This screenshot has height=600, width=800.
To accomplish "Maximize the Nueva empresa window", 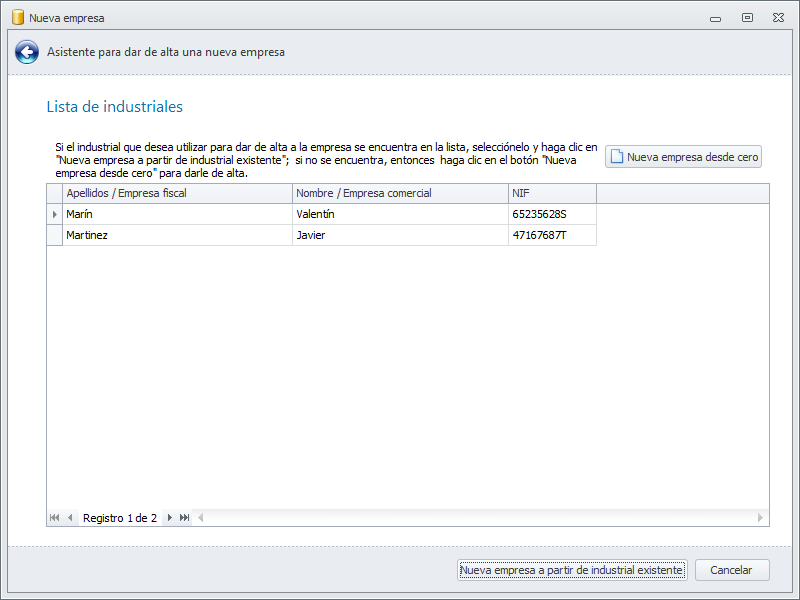I will [x=747, y=17].
